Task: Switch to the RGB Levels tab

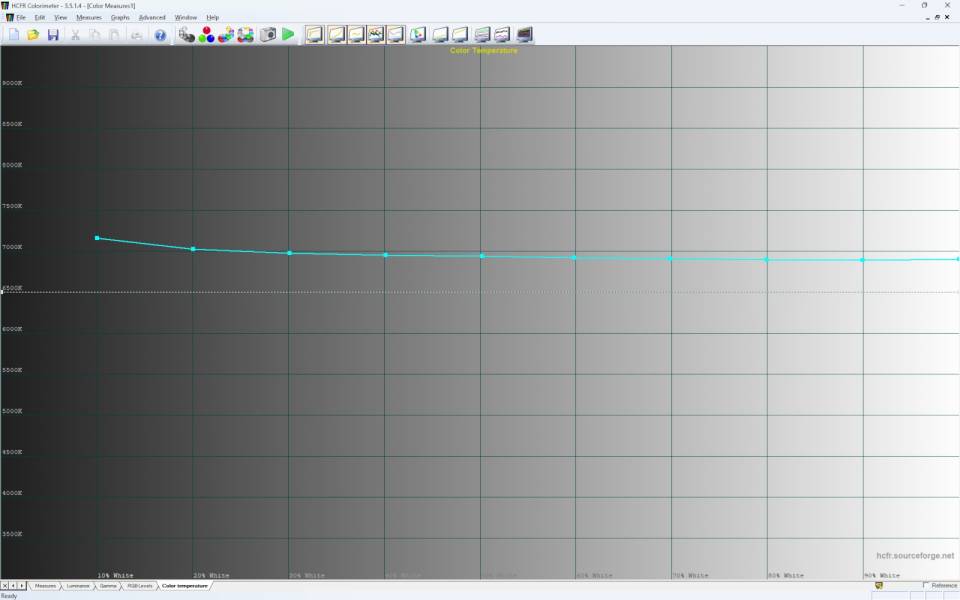Action: click(x=140, y=586)
